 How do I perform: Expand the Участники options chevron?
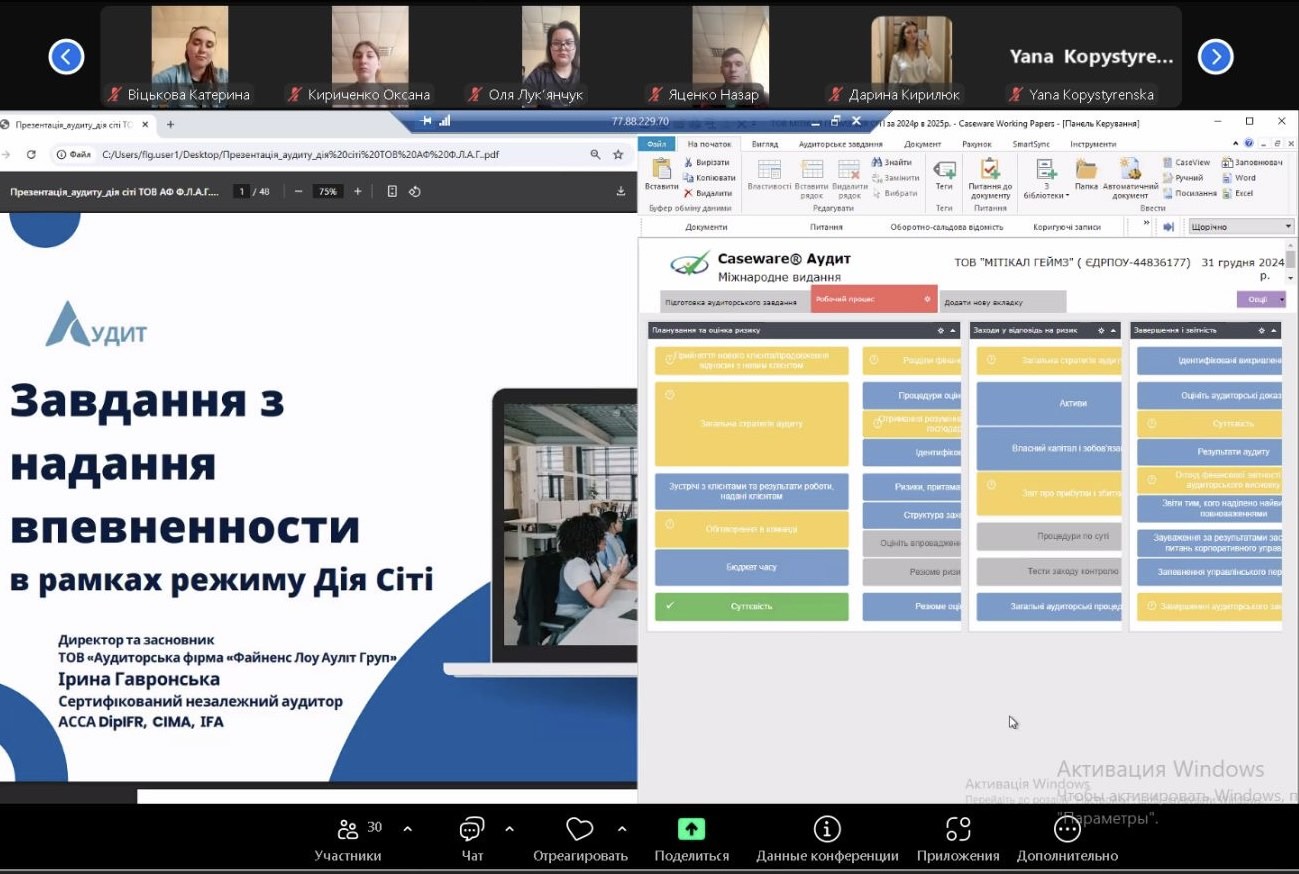click(407, 829)
